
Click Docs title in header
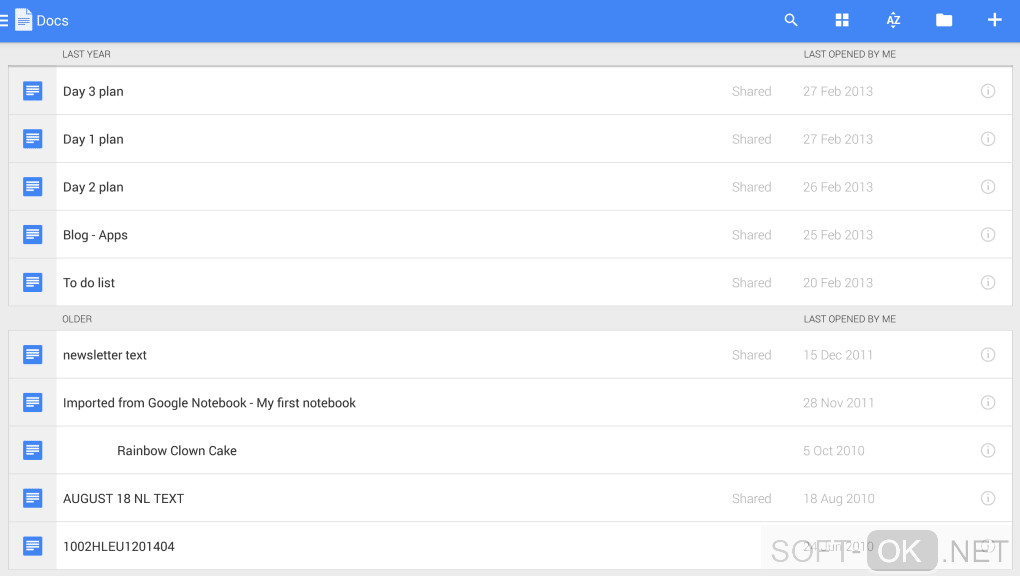click(x=52, y=20)
